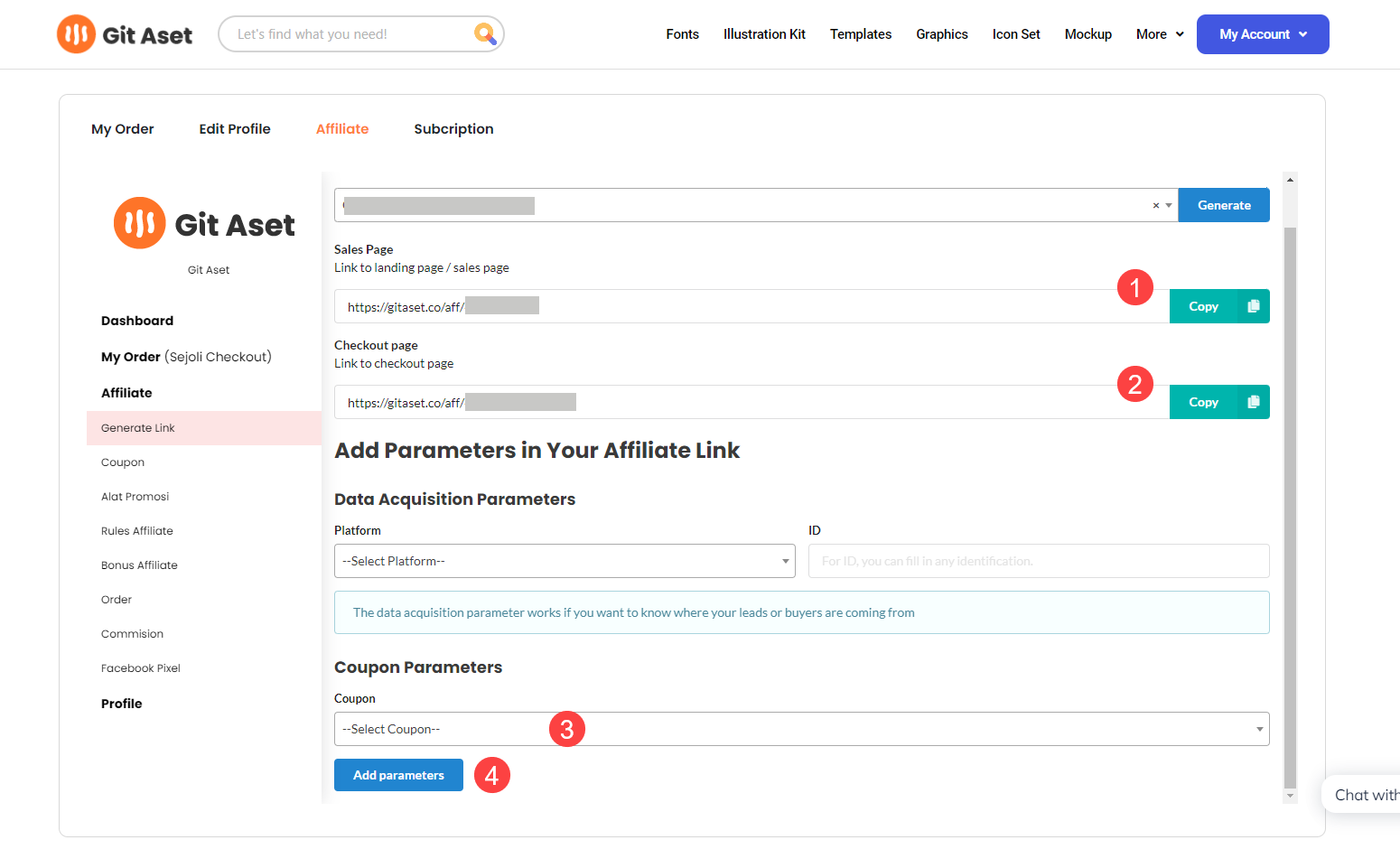Open Profile in the sidebar
Image resolution: width=1400 pixels, height=868 pixels.
(122, 704)
